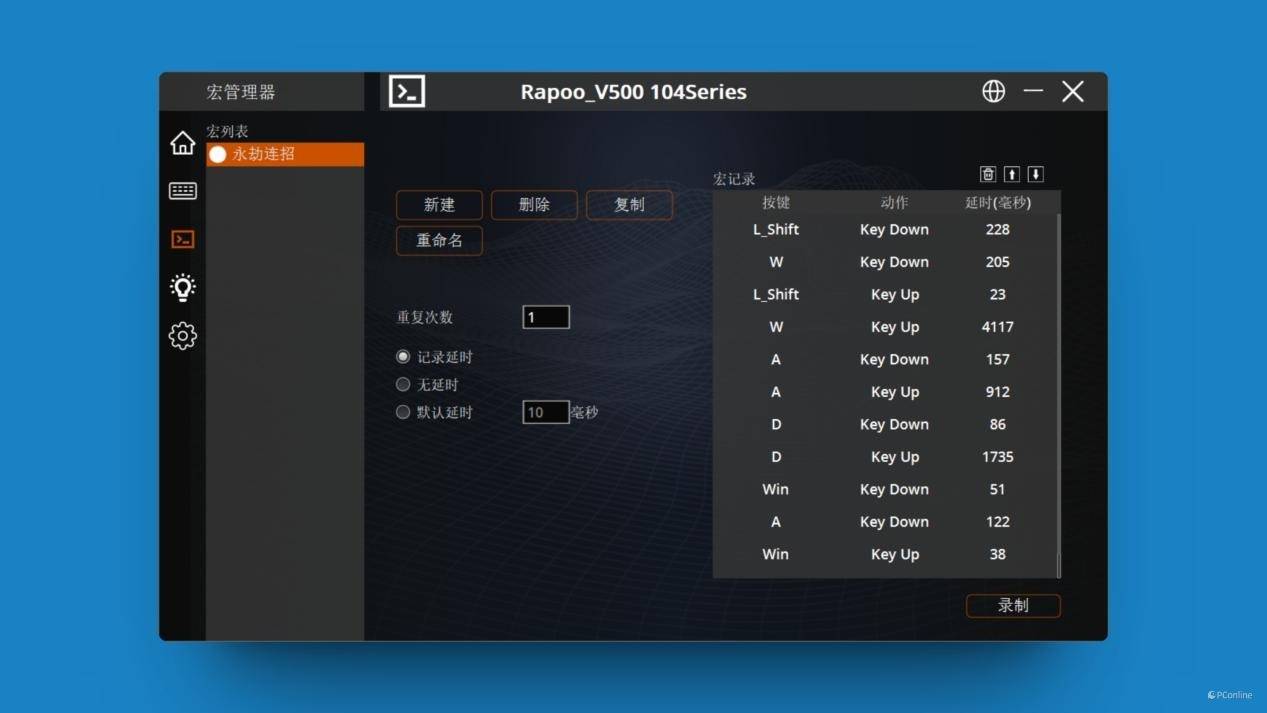Open the keyboard key settings icon
This screenshot has height=713, width=1267.
[182, 191]
